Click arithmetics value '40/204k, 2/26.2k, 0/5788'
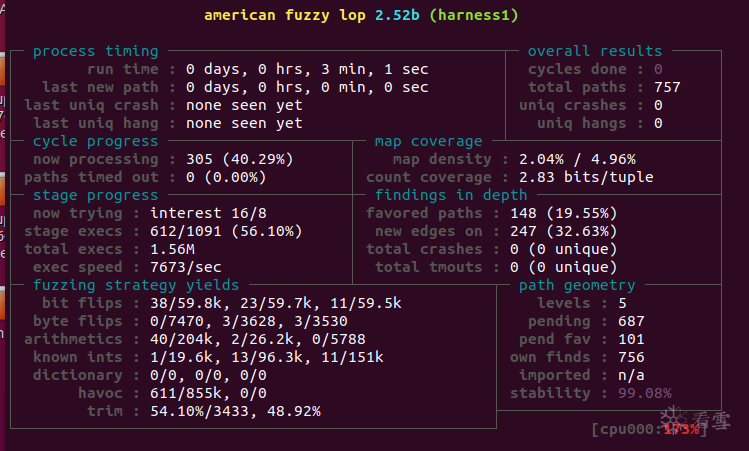Image resolution: width=749 pixels, height=451 pixels. tap(258, 339)
